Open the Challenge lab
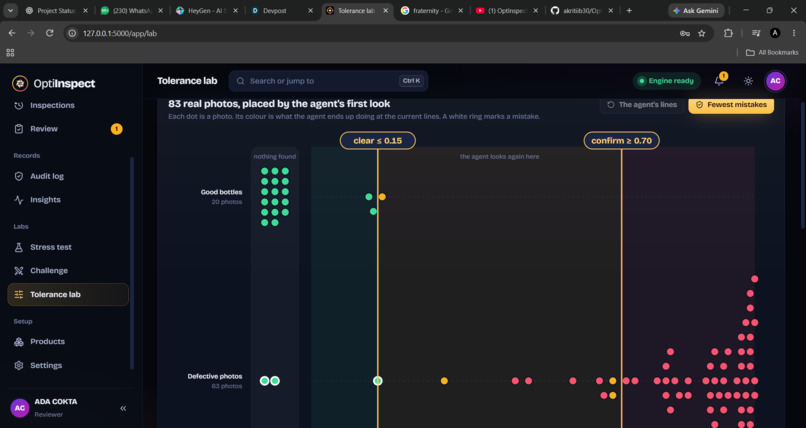 click(x=68, y=271)
